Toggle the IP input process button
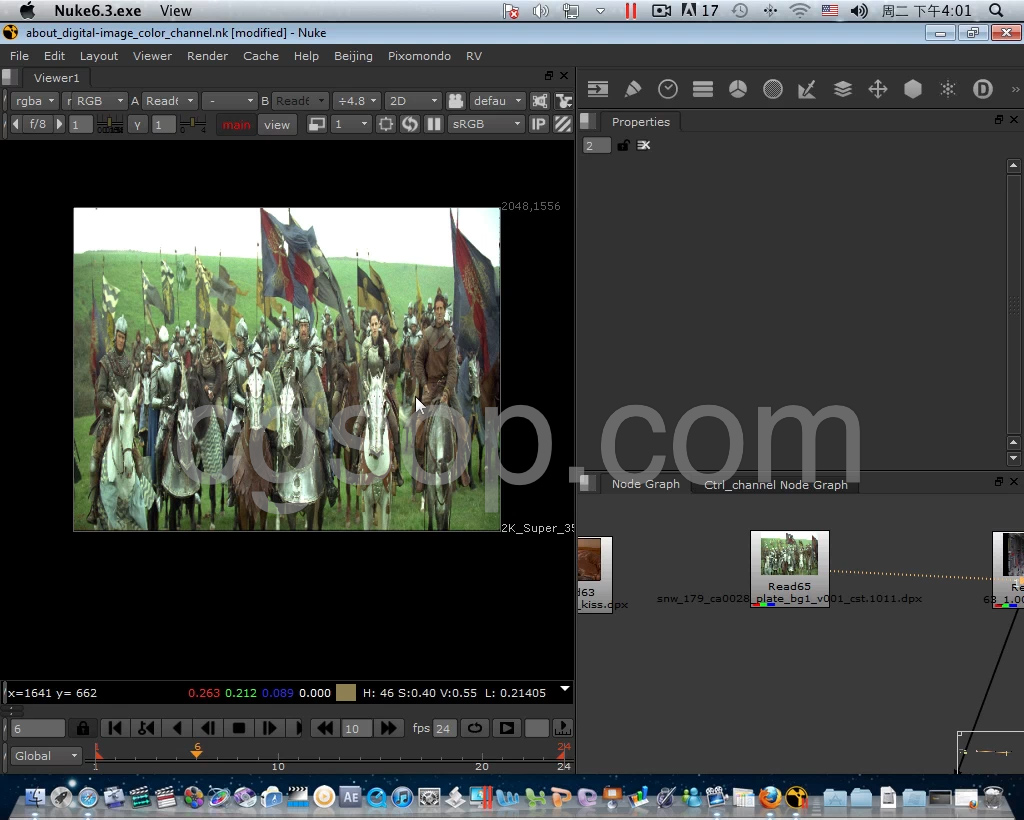Viewport: 1024px width, 820px height. [538, 124]
